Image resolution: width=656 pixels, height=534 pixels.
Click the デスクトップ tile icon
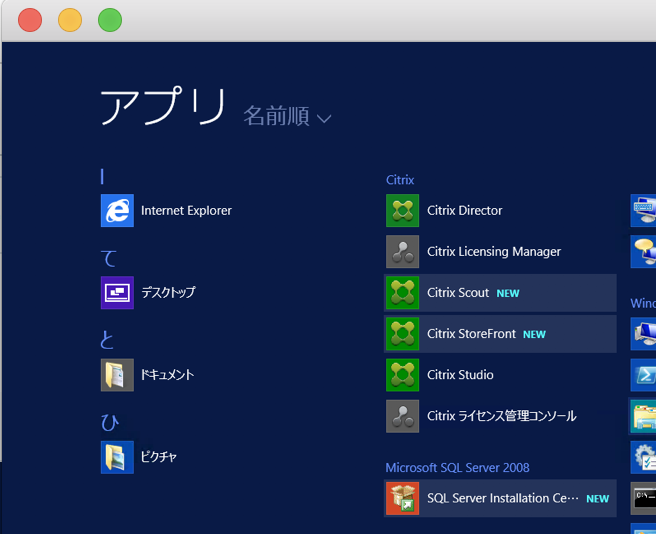pos(117,293)
